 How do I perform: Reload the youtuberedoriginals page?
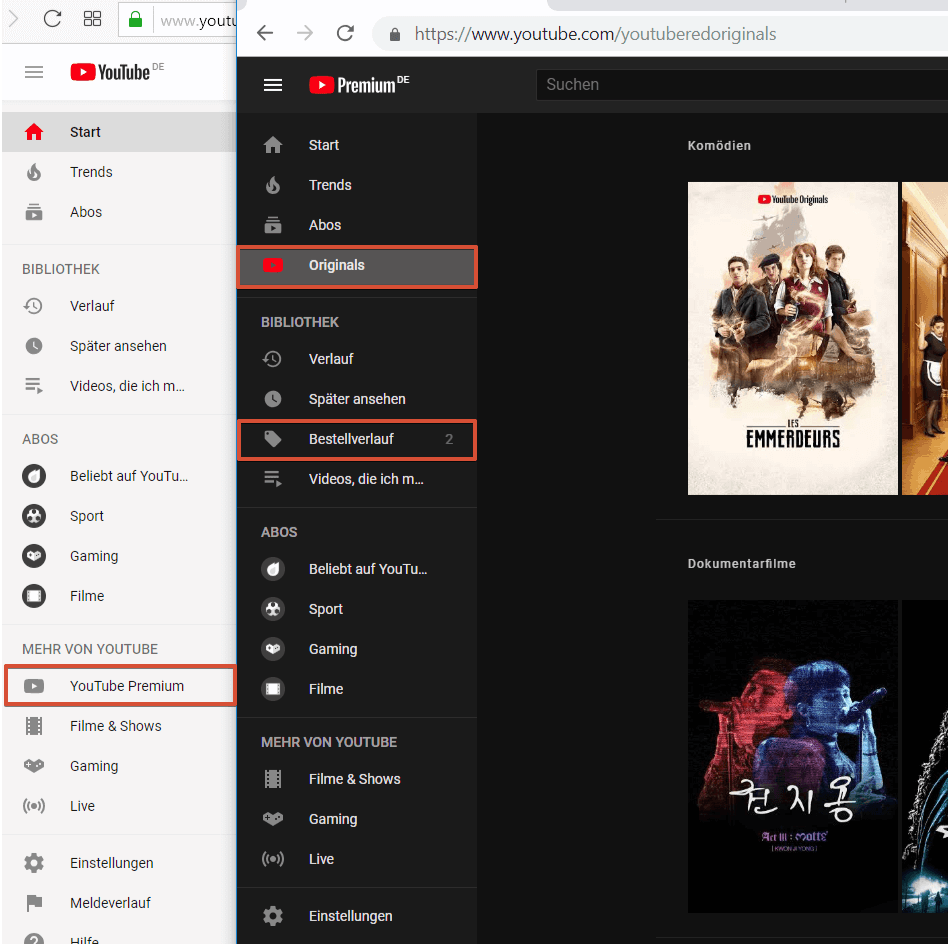[x=345, y=33]
